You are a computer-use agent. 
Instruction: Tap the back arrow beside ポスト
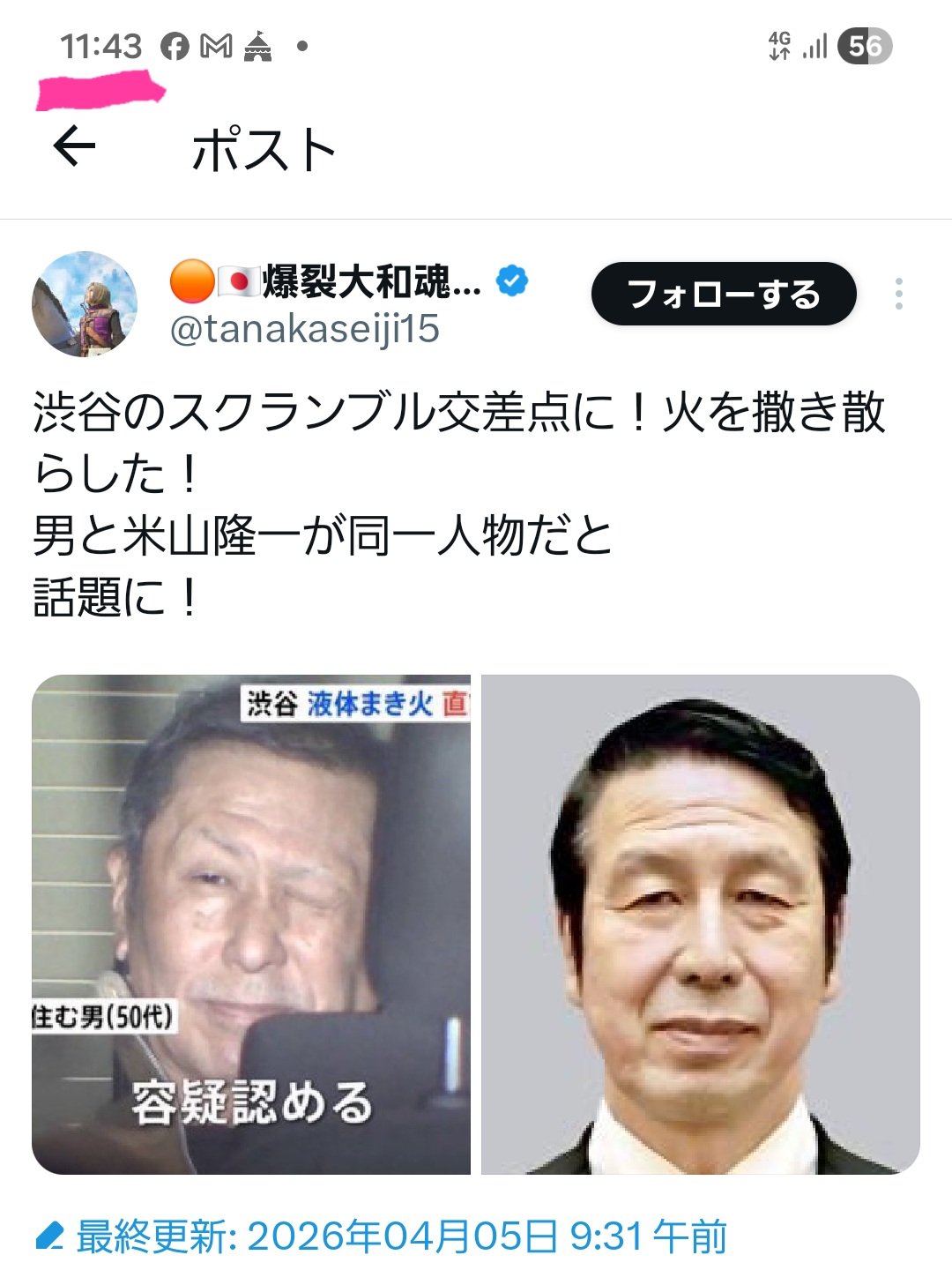[x=74, y=146]
